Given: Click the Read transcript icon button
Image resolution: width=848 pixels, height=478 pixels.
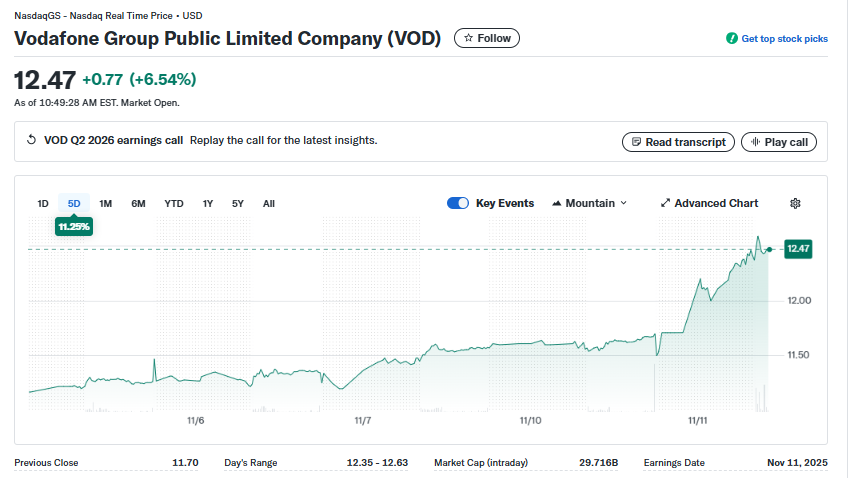Looking at the screenshot, I should 678,142.
